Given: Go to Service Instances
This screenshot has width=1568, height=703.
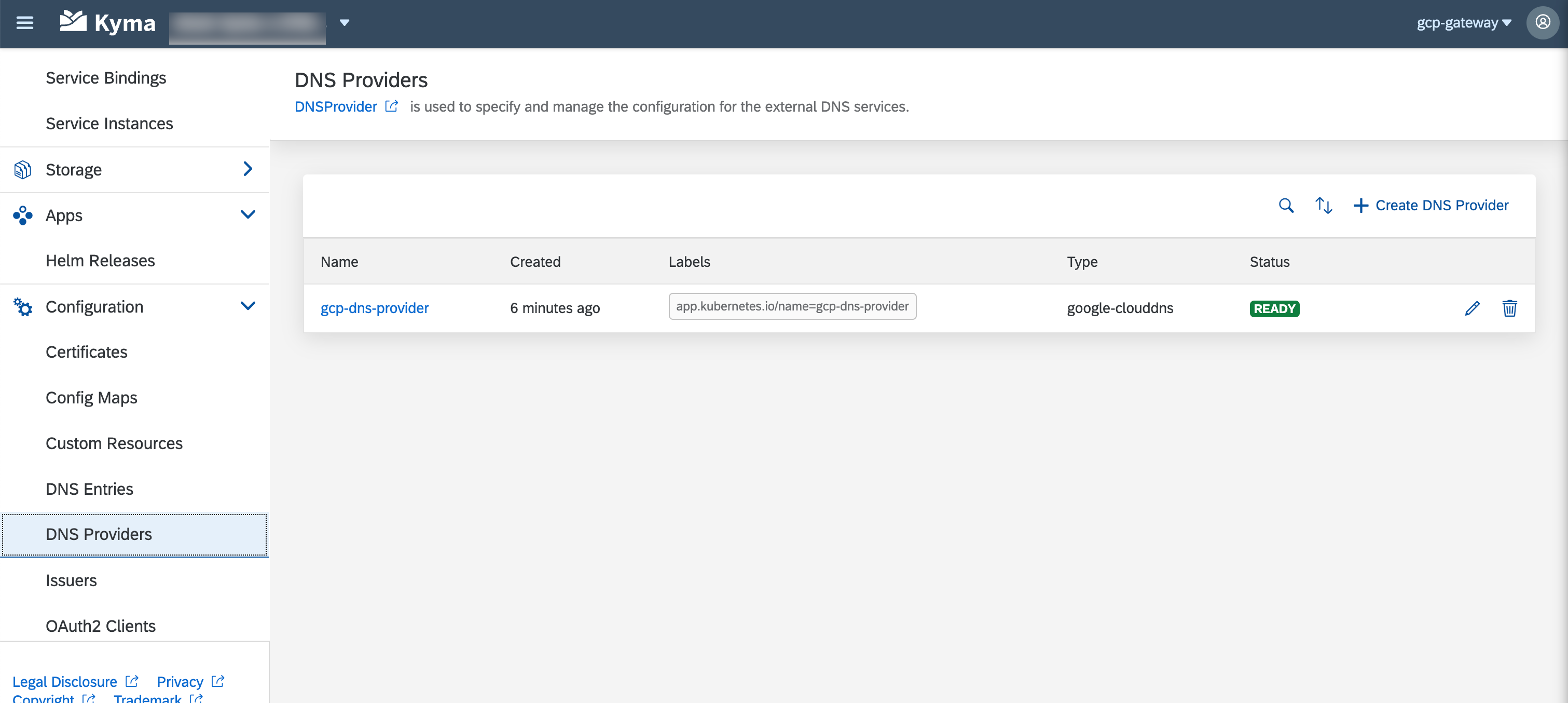Looking at the screenshot, I should tap(109, 124).
